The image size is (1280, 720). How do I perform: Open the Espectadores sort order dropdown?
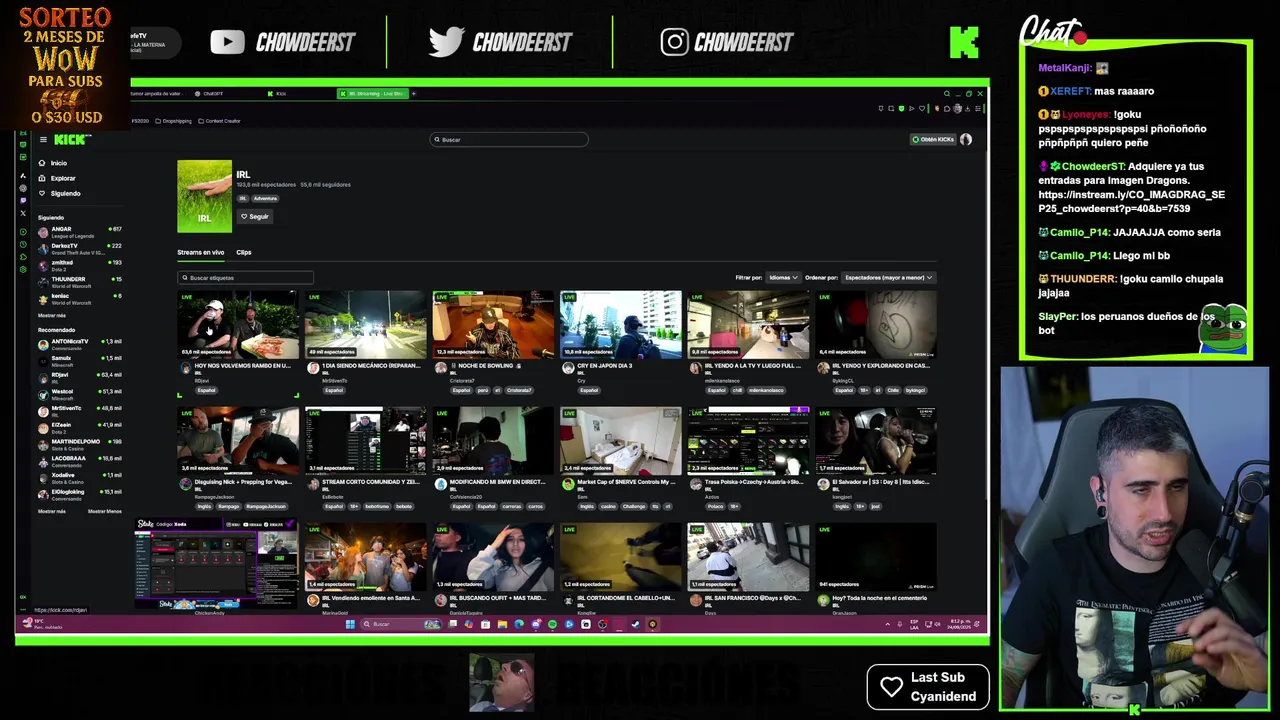[x=888, y=277]
